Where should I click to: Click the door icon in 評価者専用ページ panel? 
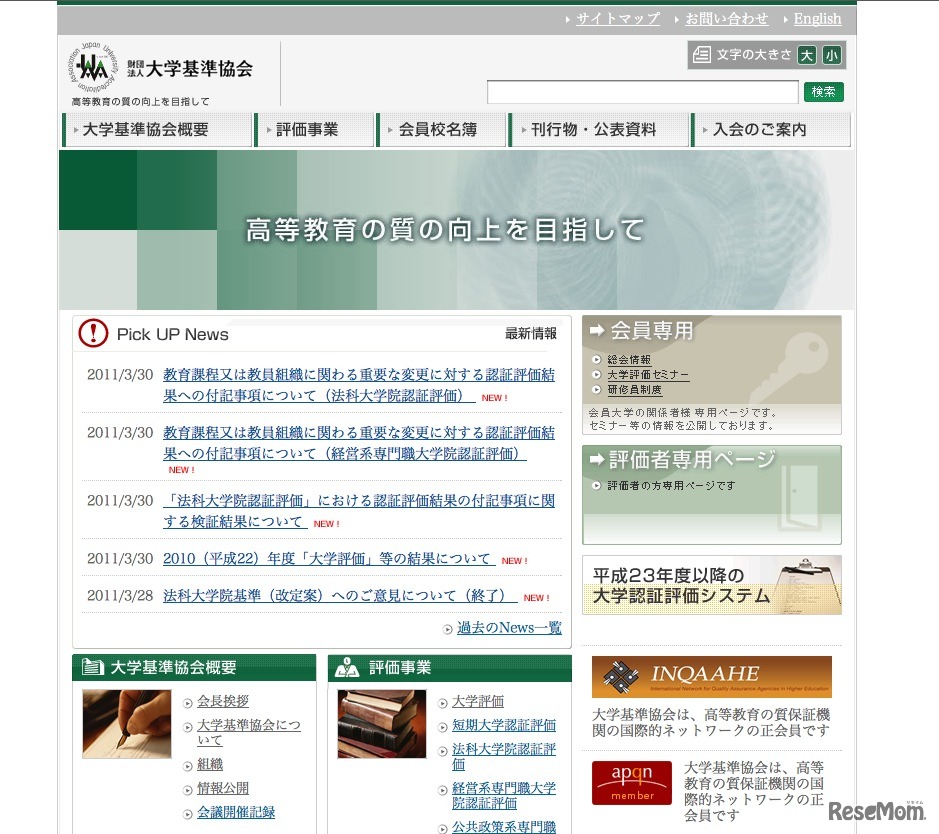click(799, 498)
